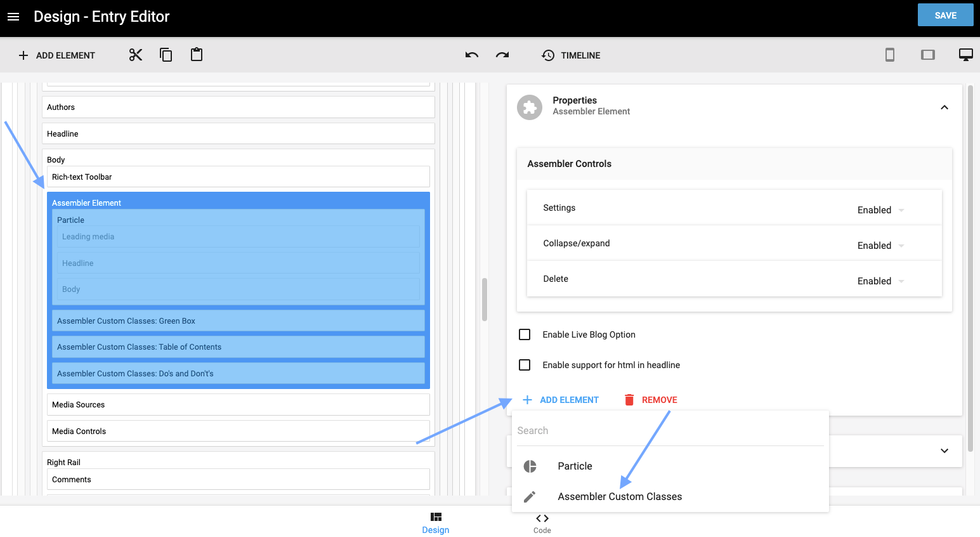This screenshot has width=980, height=537.
Task: Switch to tablet preview
Action: point(928,55)
